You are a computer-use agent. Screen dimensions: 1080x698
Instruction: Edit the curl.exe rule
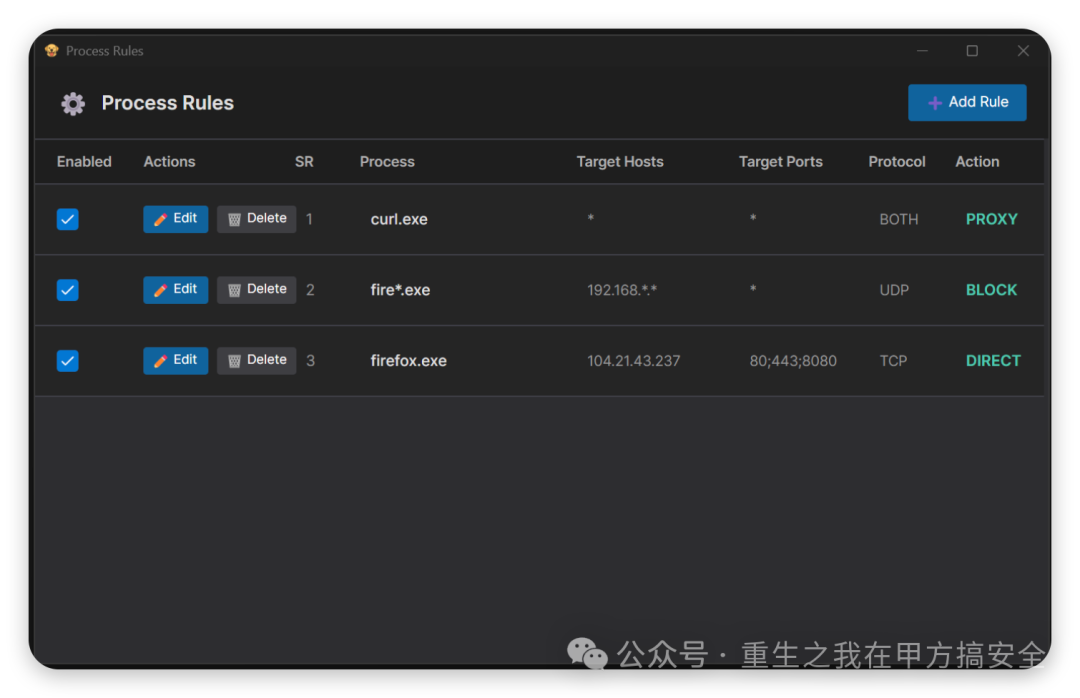point(176,219)
